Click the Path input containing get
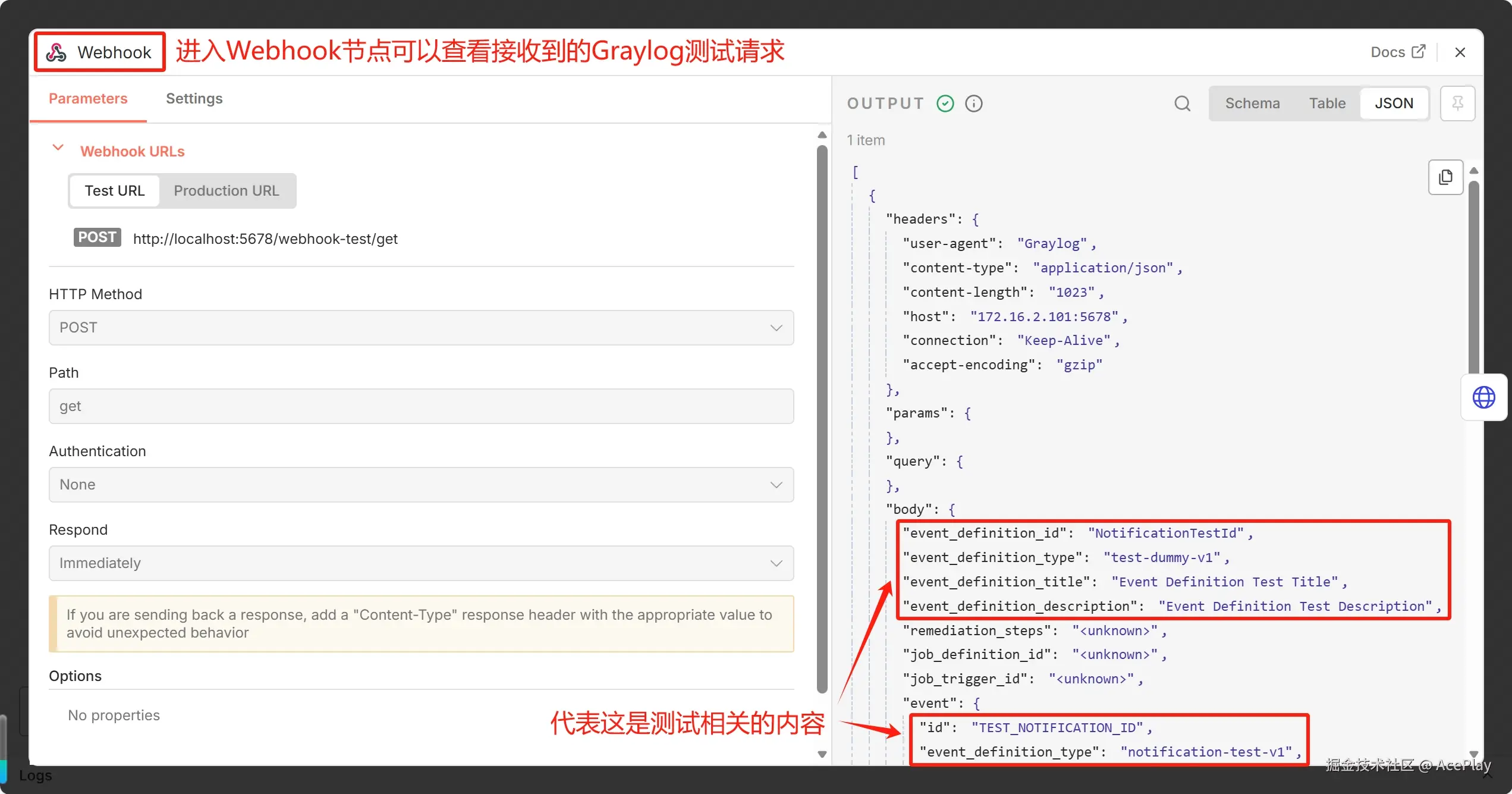The image size is (1512, 794). [421, 406]
